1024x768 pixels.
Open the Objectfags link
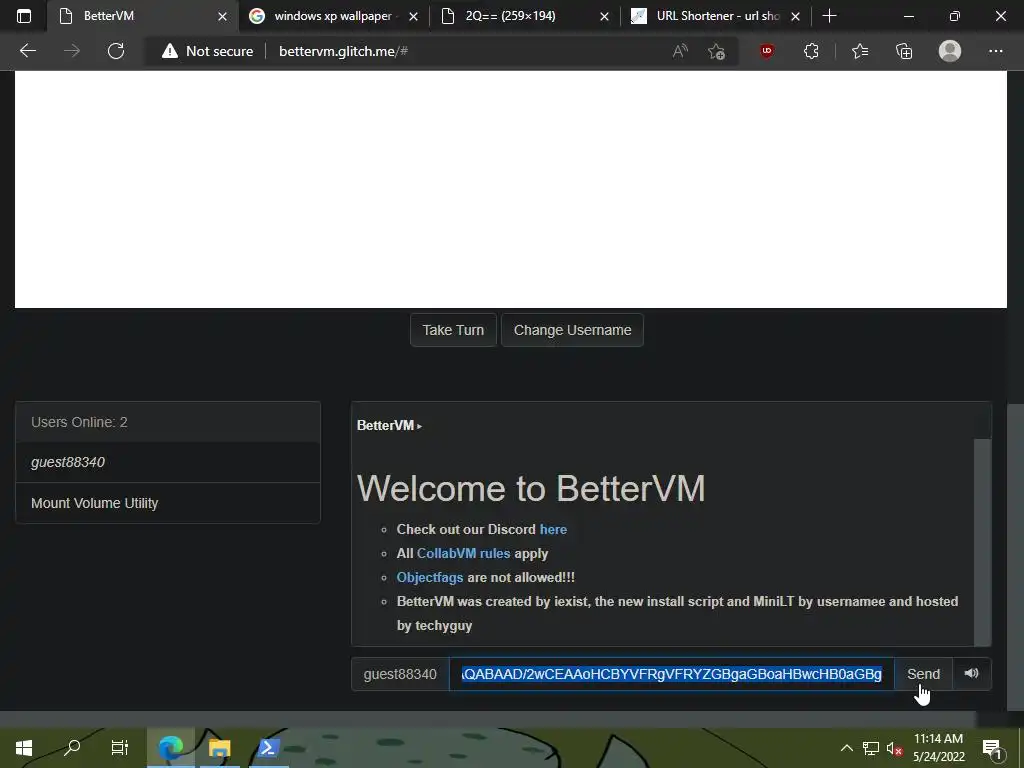pos(430,577)
